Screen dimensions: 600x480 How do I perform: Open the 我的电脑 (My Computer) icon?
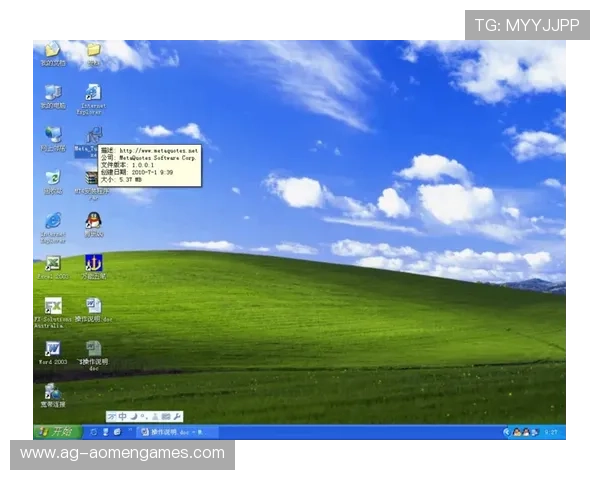tap(52, 94)
